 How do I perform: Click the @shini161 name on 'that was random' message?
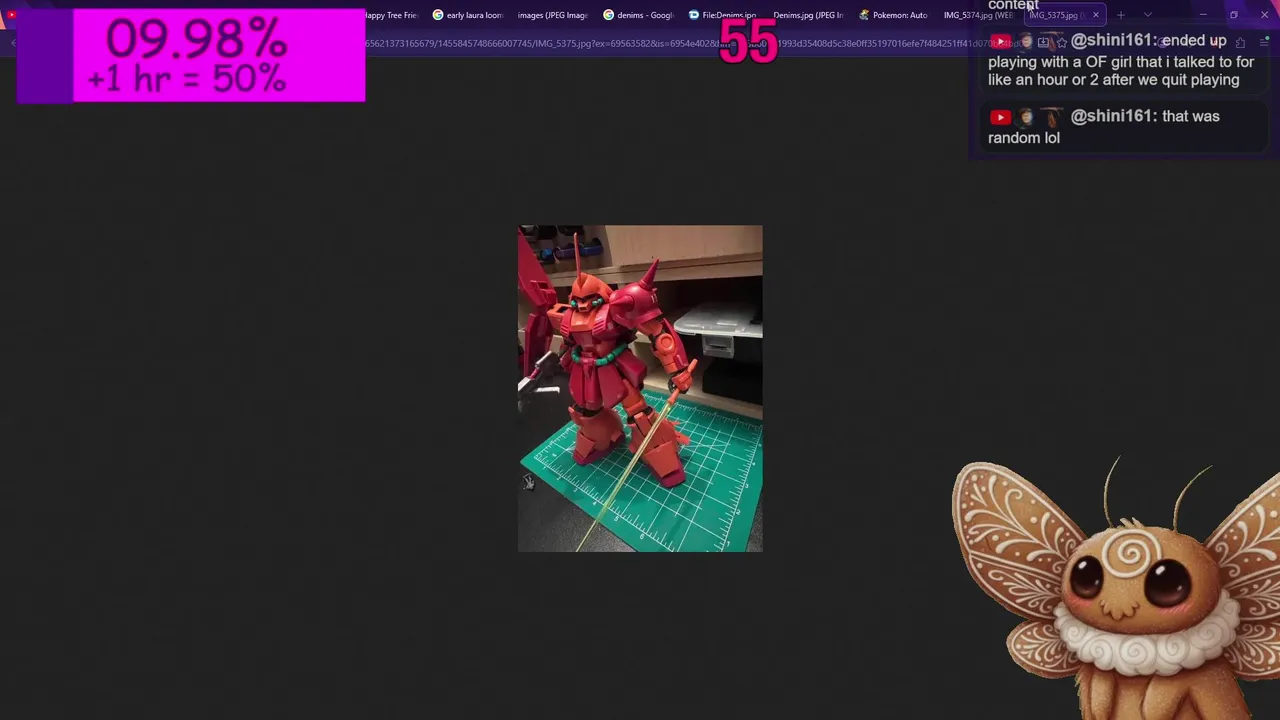pyautogui.click(x=1113, y=116)
